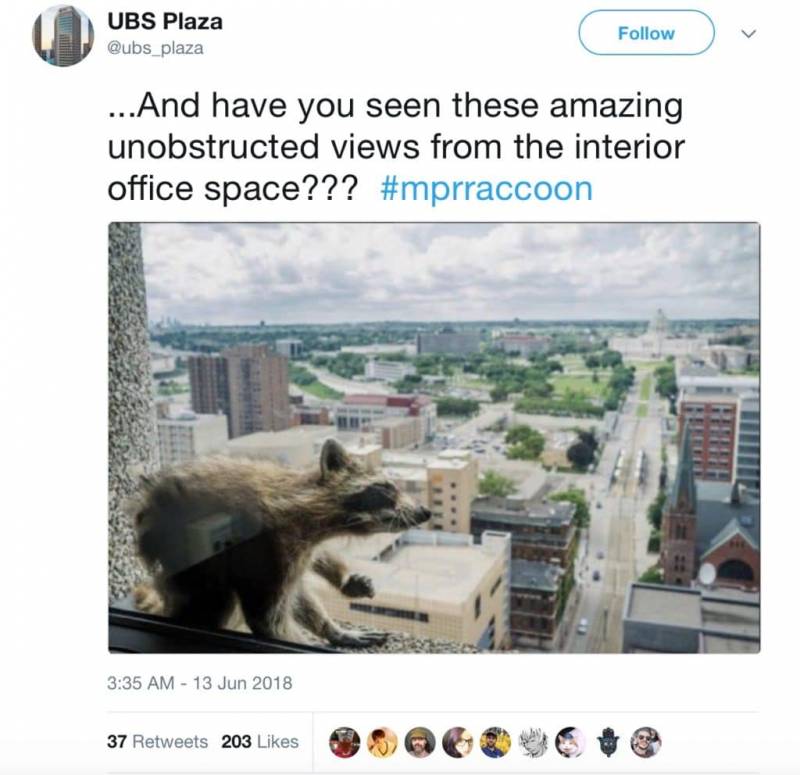Click the tweet text about unobstructed views
The image size is (800, 775).
396,146
